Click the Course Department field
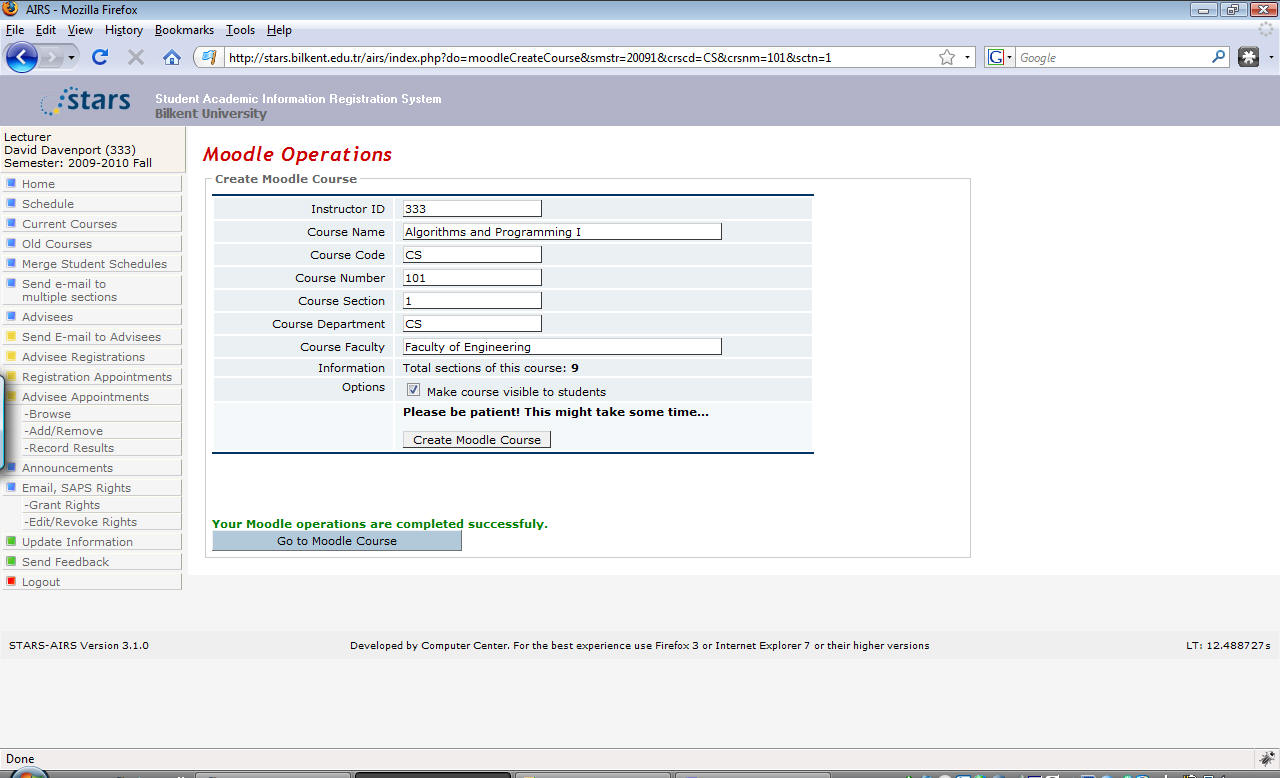 pyautogui.click(x=472, y=324)
